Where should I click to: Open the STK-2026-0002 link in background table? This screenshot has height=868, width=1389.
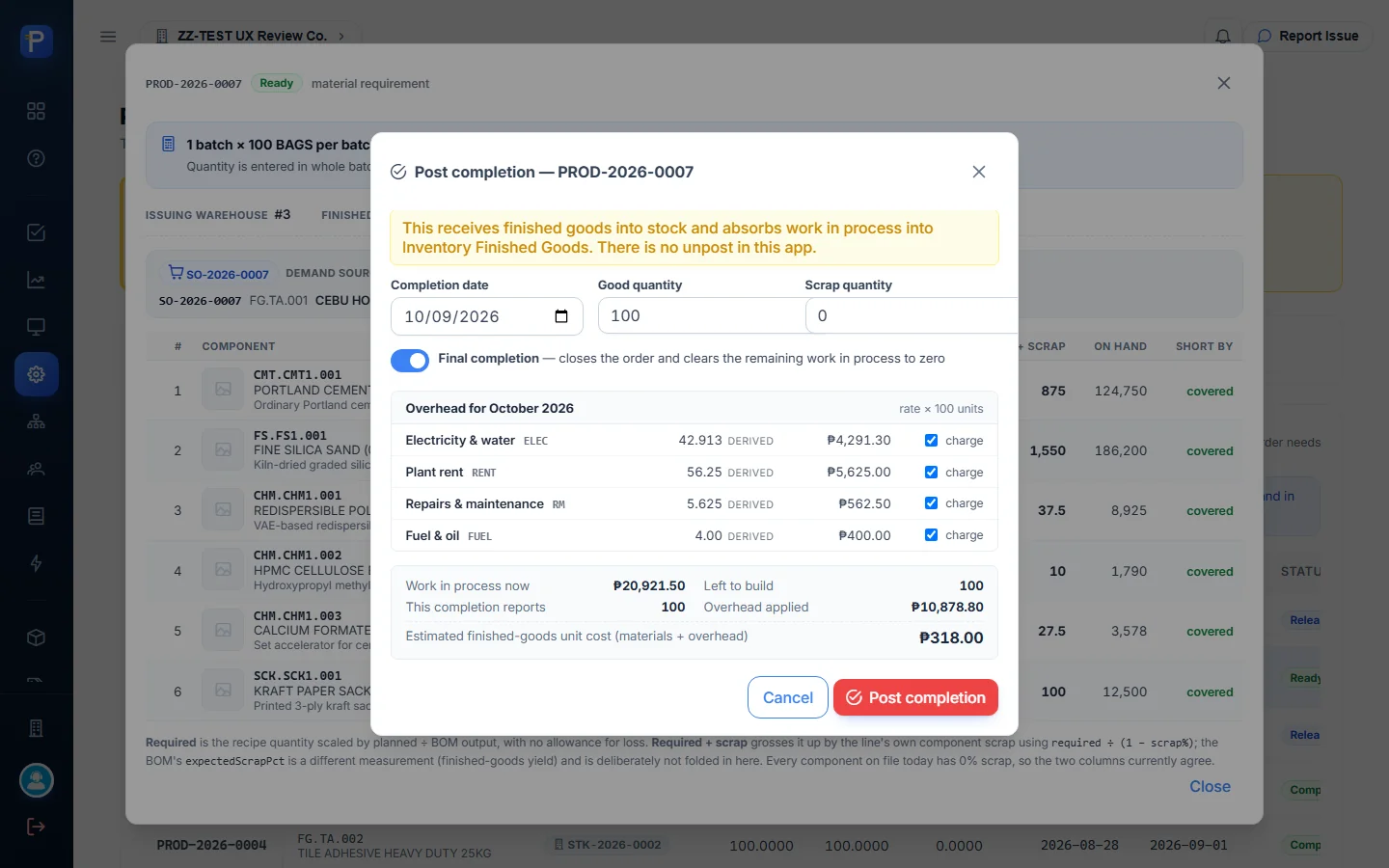click(x=608, y=845)
